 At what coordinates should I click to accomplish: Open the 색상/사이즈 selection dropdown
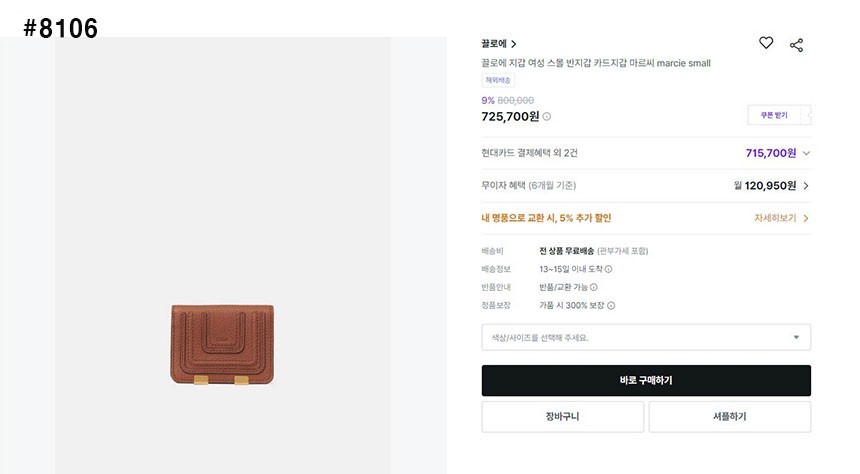pyautogui.click(x=645, y=337)
